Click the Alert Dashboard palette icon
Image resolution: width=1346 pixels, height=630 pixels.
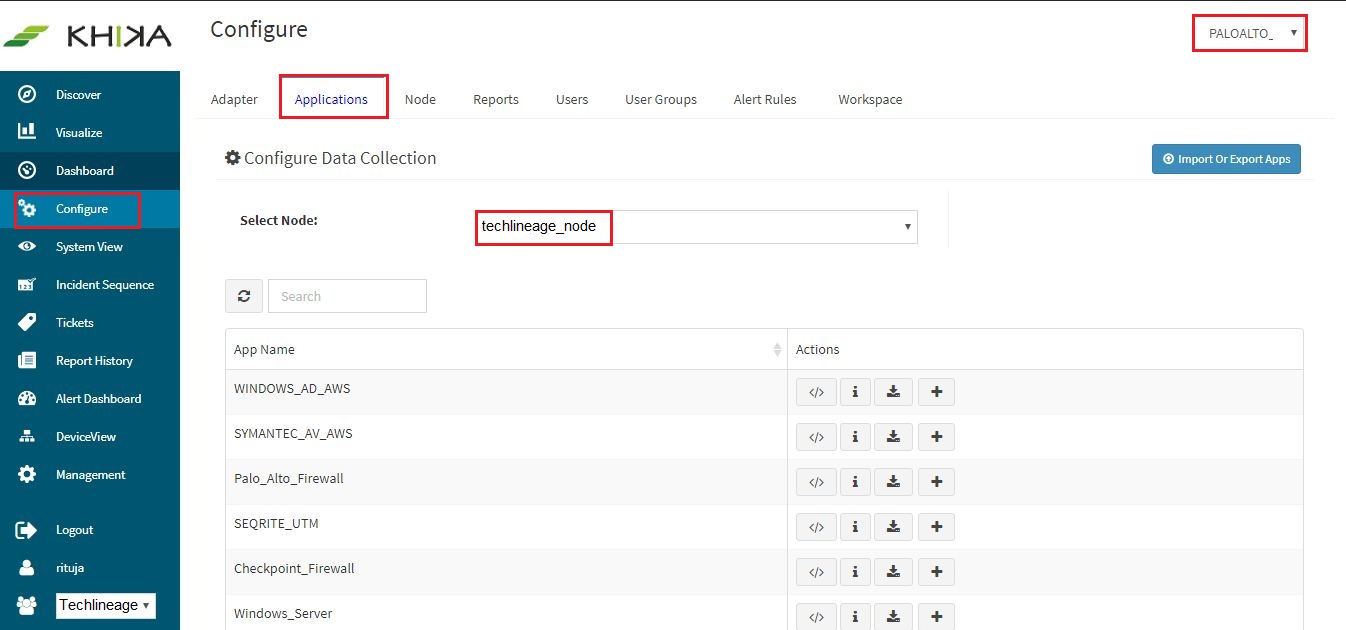tap(28, 399)
